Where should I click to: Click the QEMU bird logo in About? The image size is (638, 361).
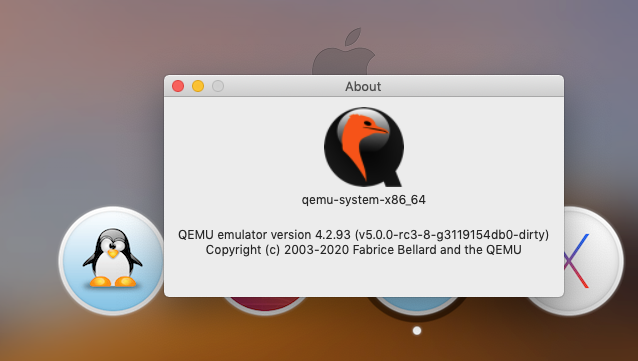364,147
